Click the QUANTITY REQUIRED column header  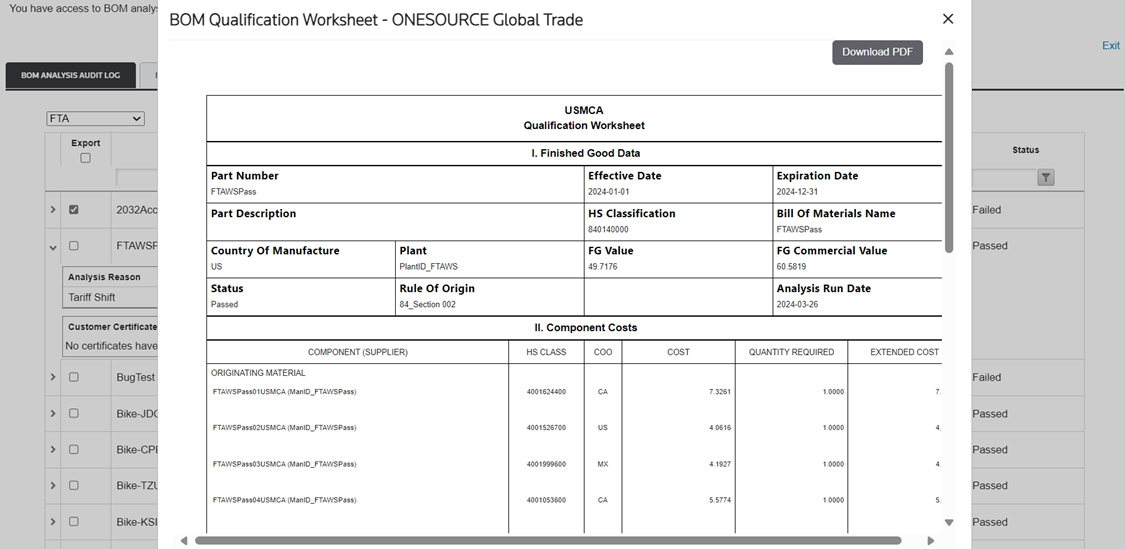point(791,352)
